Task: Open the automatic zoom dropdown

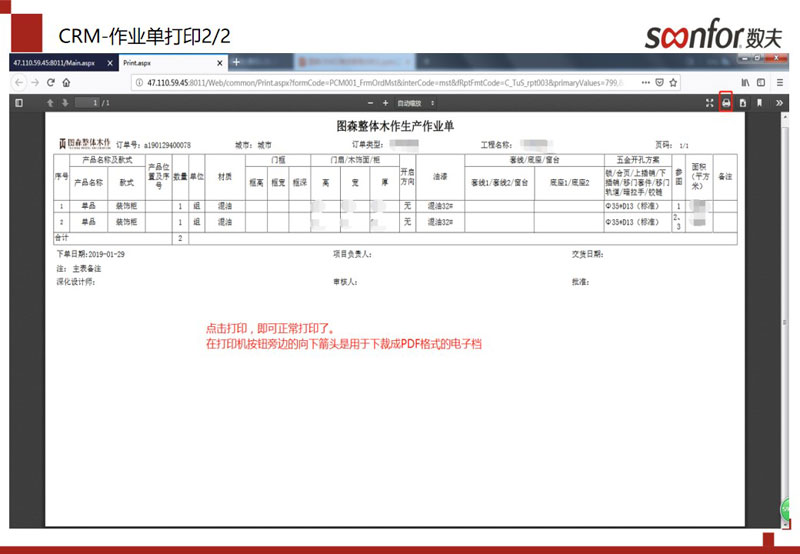Action: [x=415, y=103]
